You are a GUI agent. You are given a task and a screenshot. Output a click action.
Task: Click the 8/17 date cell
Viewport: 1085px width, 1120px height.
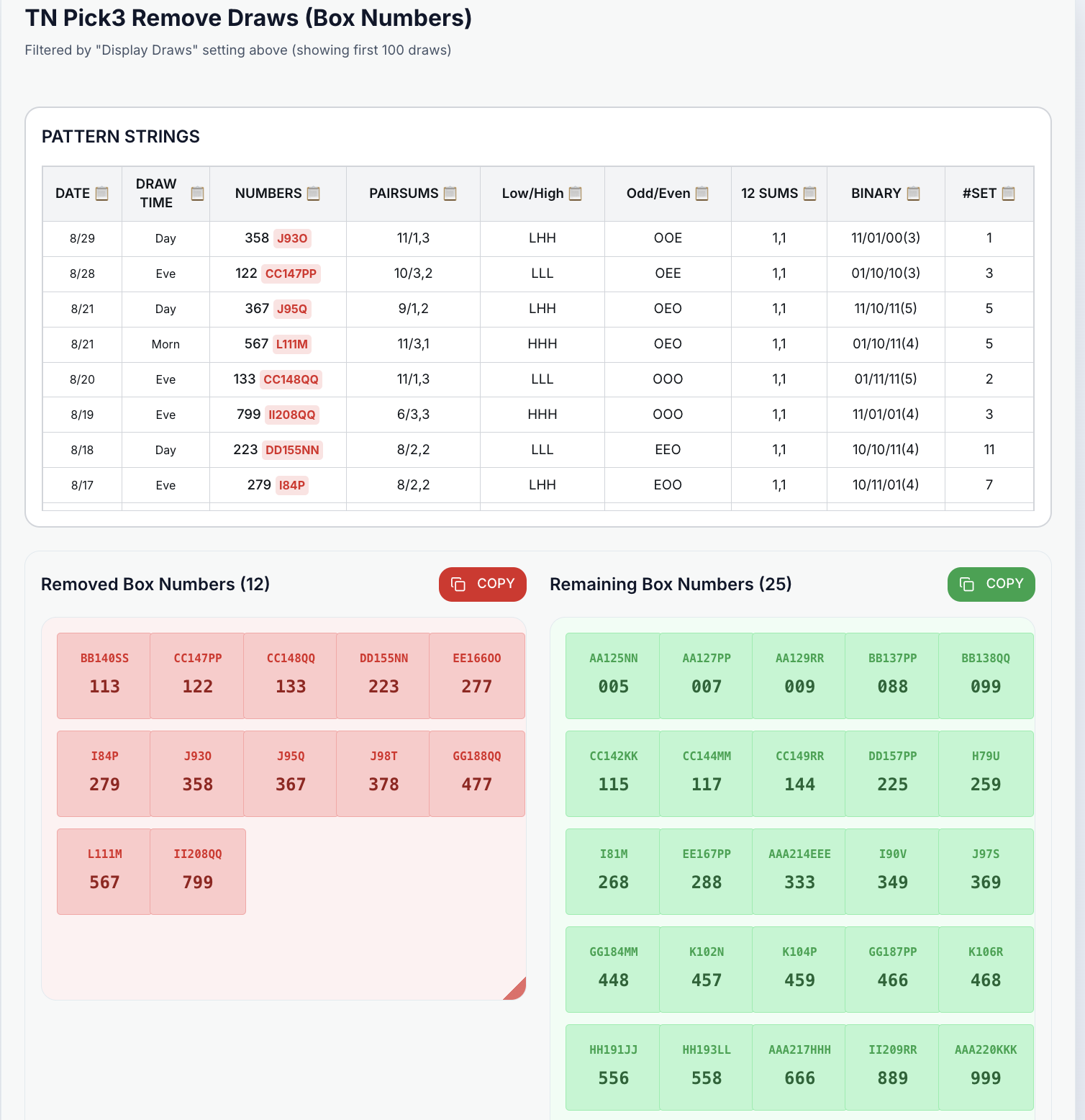click(x=82, y=485)
